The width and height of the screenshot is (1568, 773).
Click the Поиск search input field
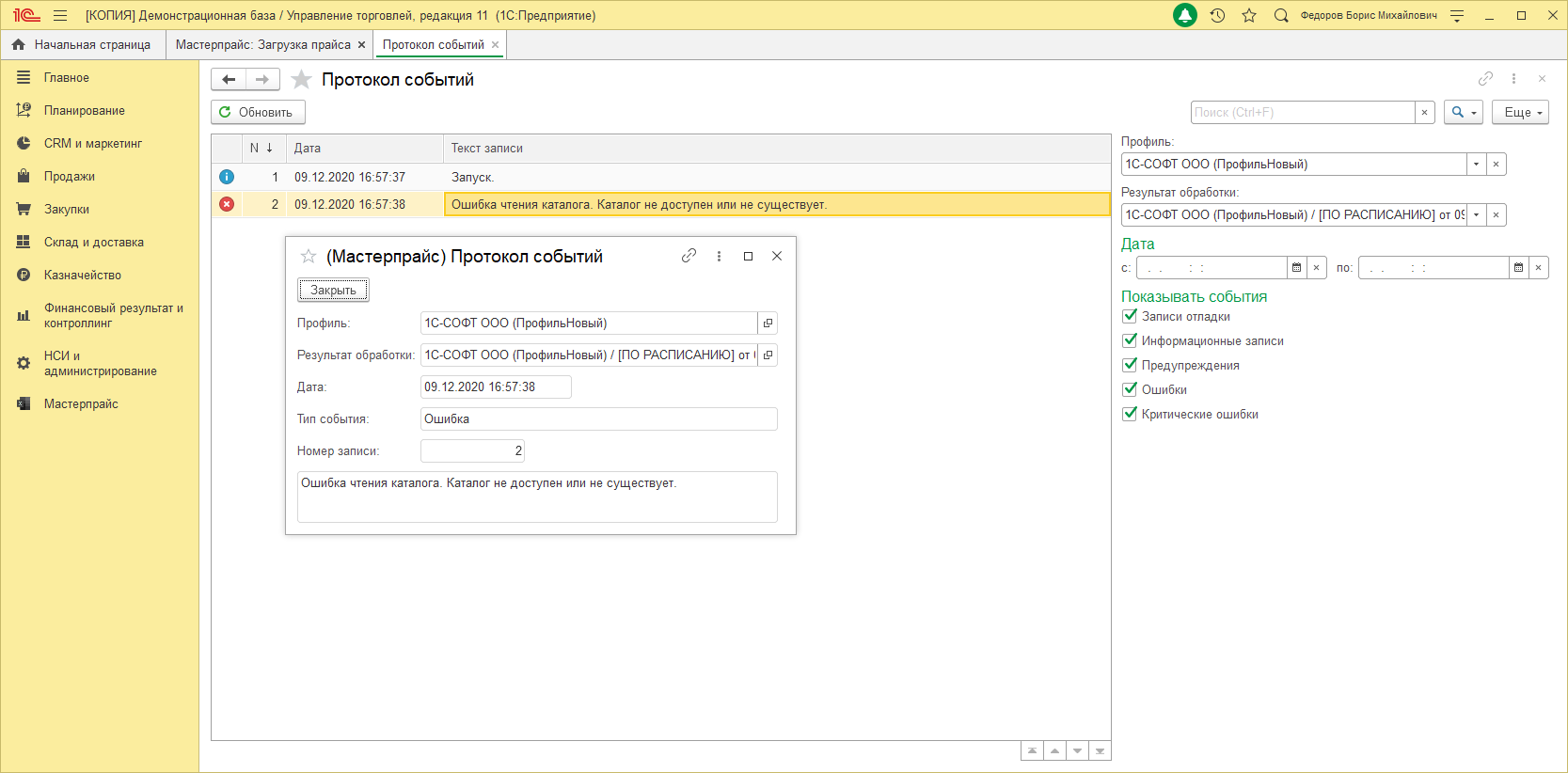[1302, 112]
